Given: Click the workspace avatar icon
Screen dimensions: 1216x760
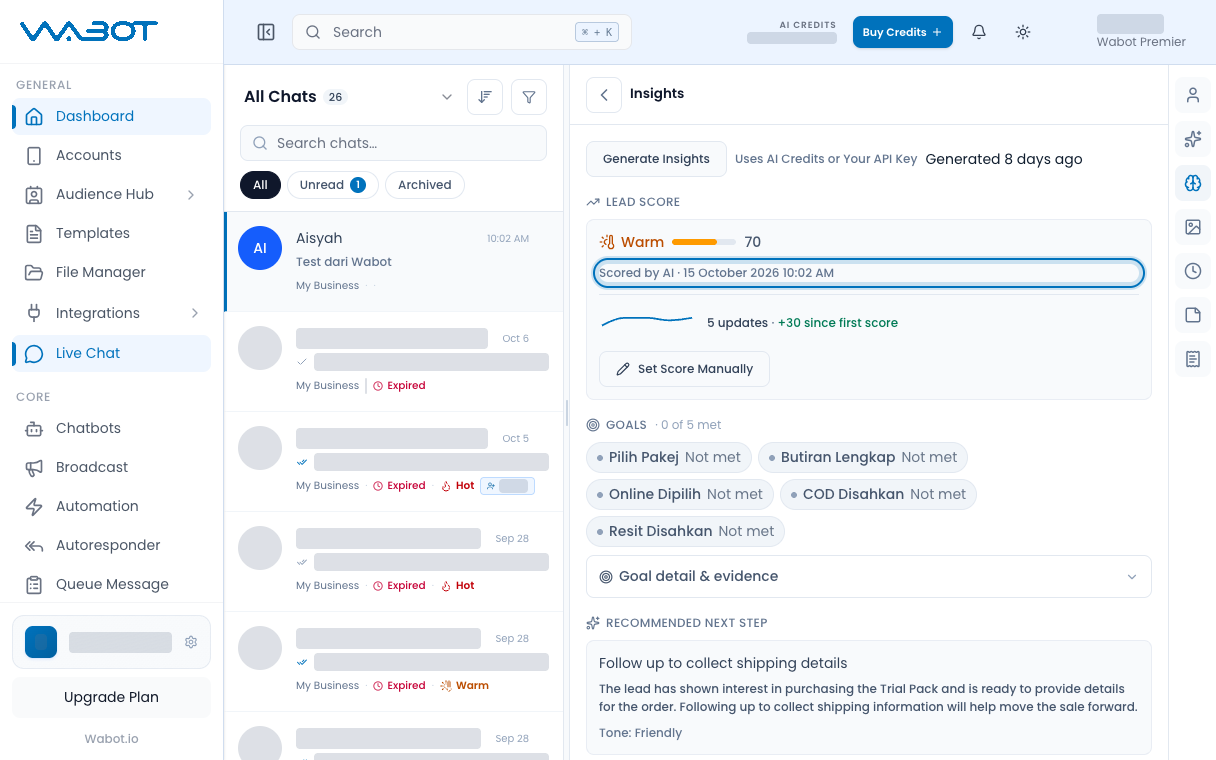Looking at the screenshot, I should coord(41,642).
